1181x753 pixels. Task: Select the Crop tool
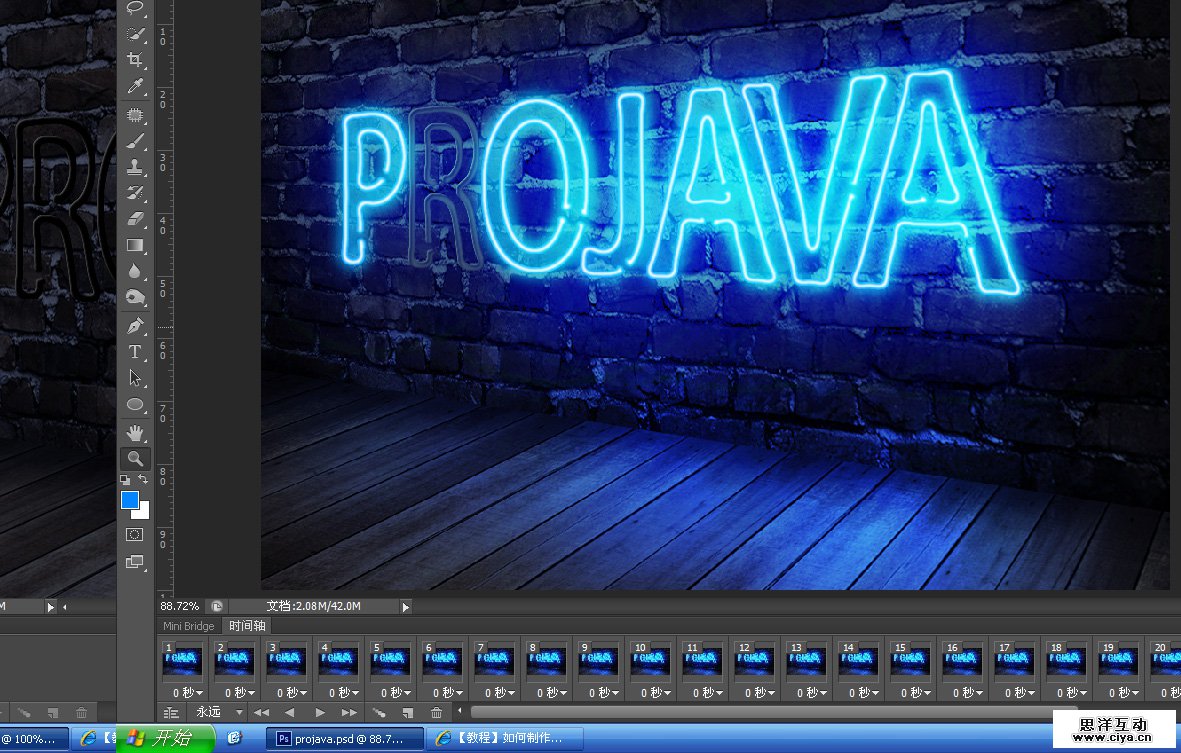(x=135, y=61)
